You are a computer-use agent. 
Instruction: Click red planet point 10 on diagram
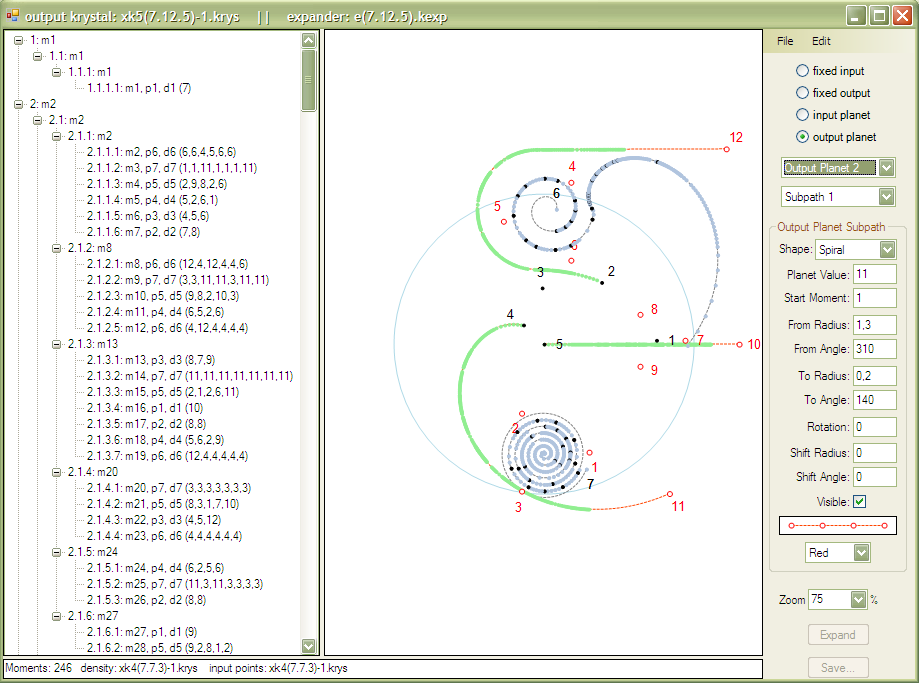point(739,345)
